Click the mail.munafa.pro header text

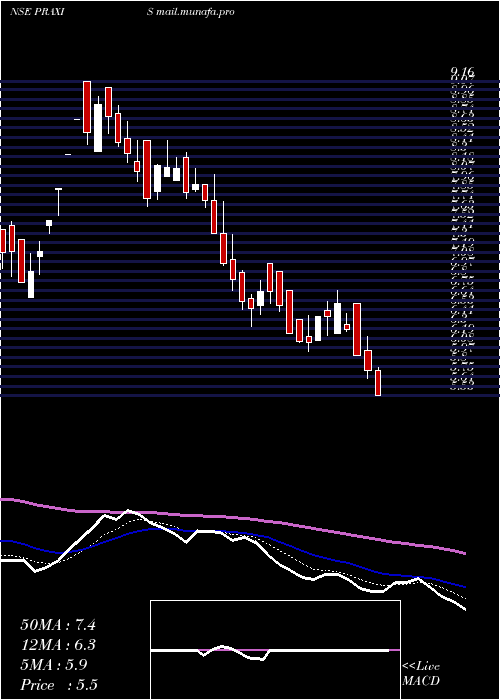pyautogui.click(x=195, y=12)
